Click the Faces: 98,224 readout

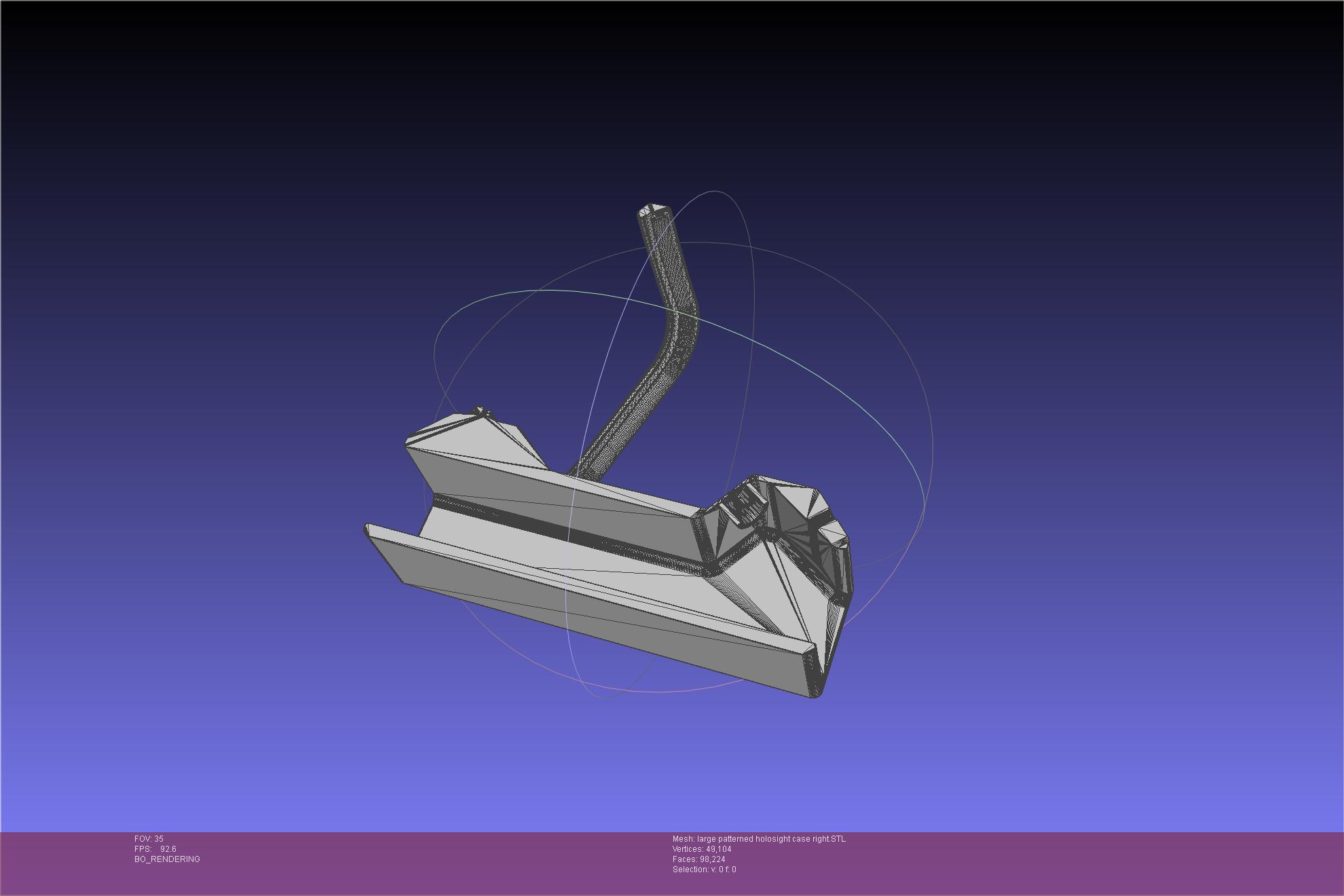(698, 859)
